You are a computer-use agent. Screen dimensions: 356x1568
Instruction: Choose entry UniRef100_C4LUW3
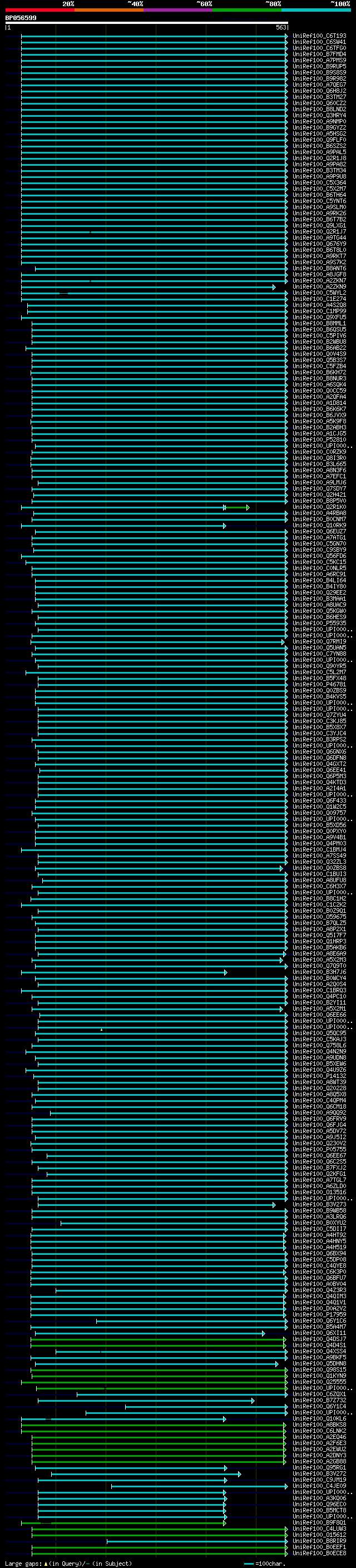coord(319,1529)
